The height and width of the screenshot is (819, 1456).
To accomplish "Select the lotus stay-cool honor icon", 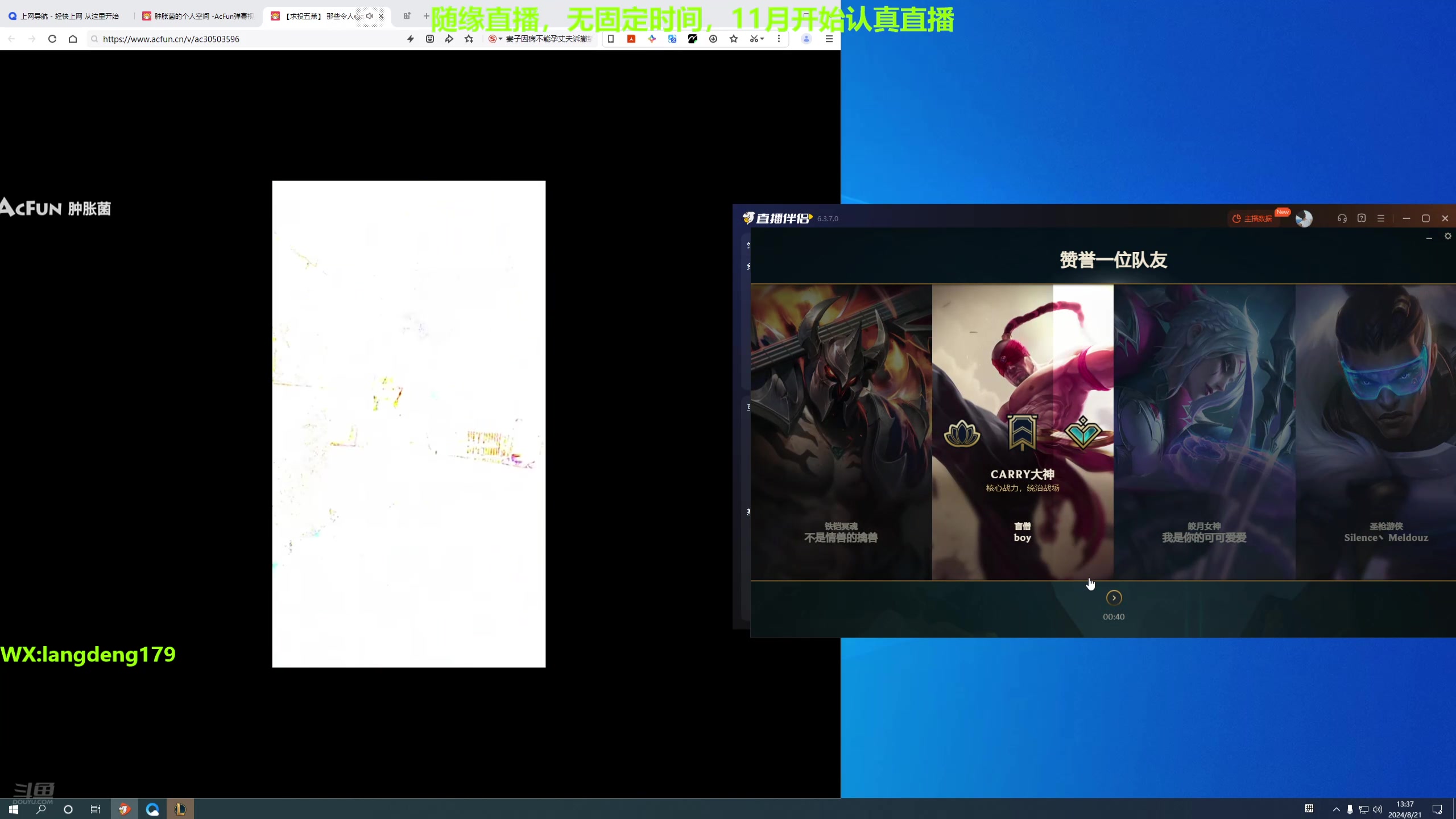I will (962, 434).
